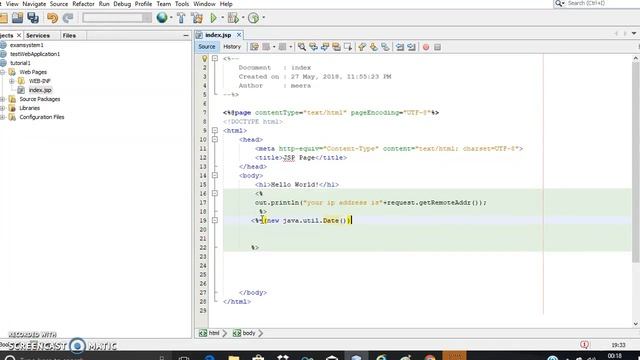Click Find Previous Occurrence icon
This screenshot has width=640, height=360.
(313, 47)
